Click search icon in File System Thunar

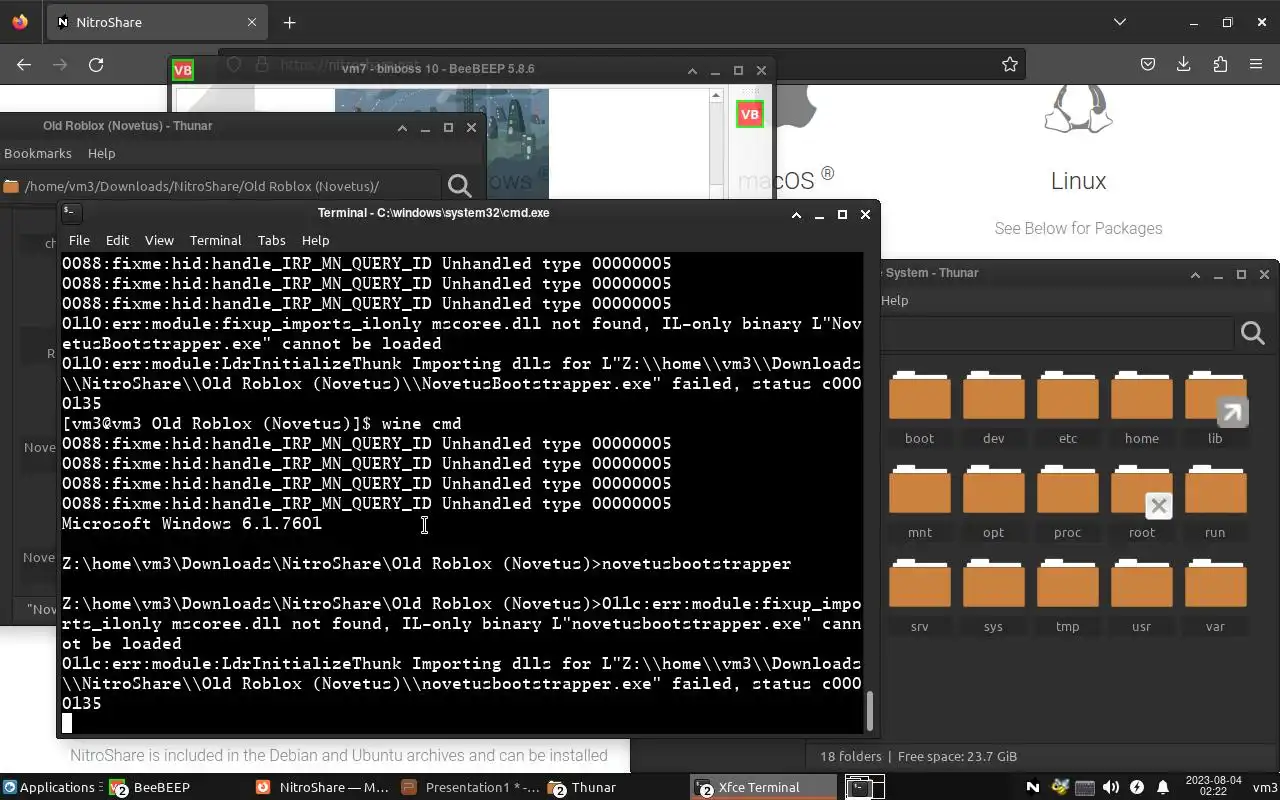click(1253, 333)
